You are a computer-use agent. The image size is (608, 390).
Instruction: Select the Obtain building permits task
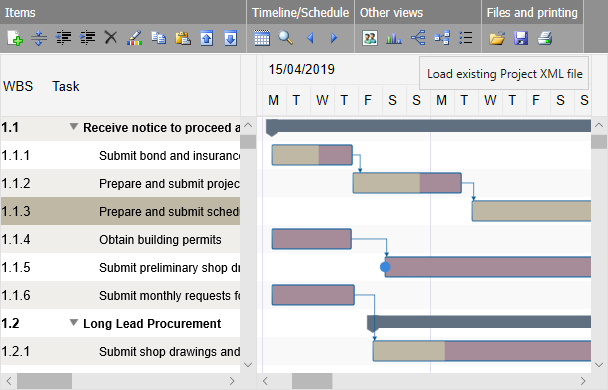120,239
